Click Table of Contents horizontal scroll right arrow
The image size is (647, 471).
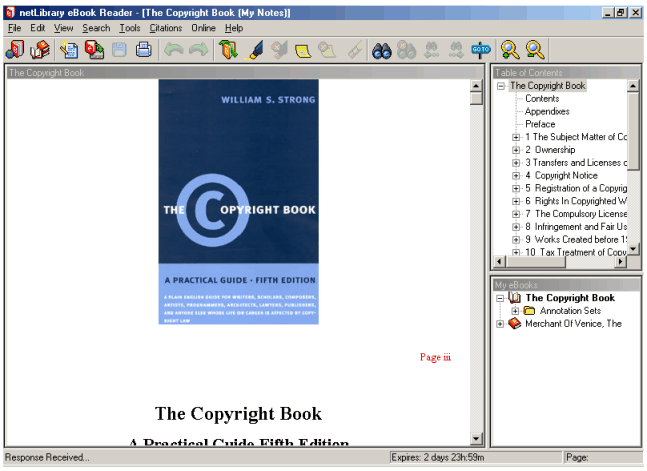tap(620, 261)
